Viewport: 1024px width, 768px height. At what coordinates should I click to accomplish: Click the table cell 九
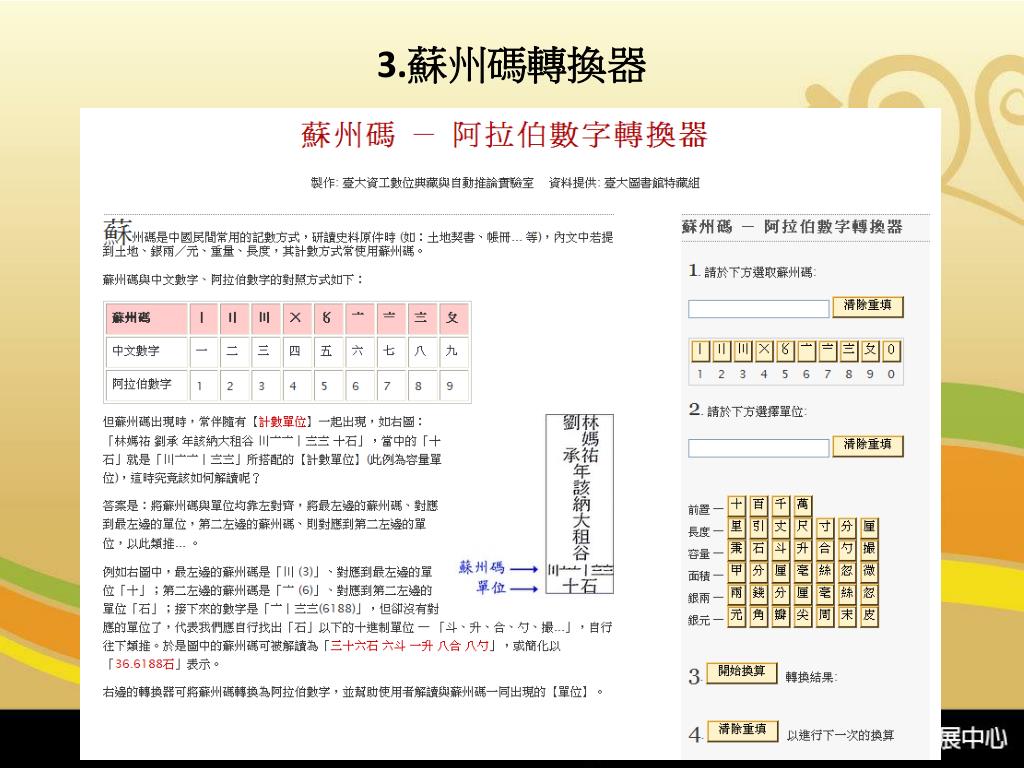pos(452,351)
